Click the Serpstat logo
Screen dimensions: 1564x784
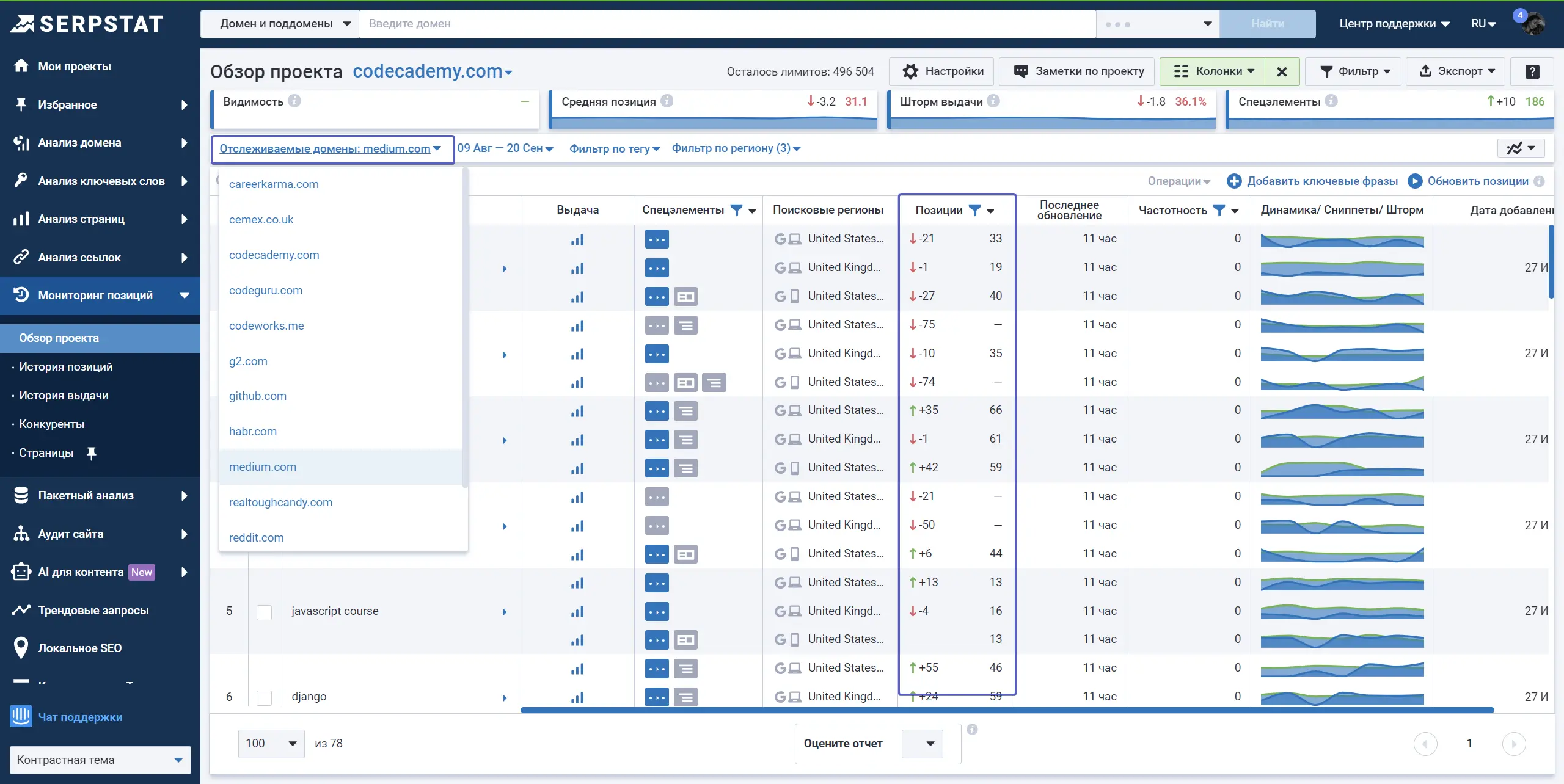tap(87, 24)
